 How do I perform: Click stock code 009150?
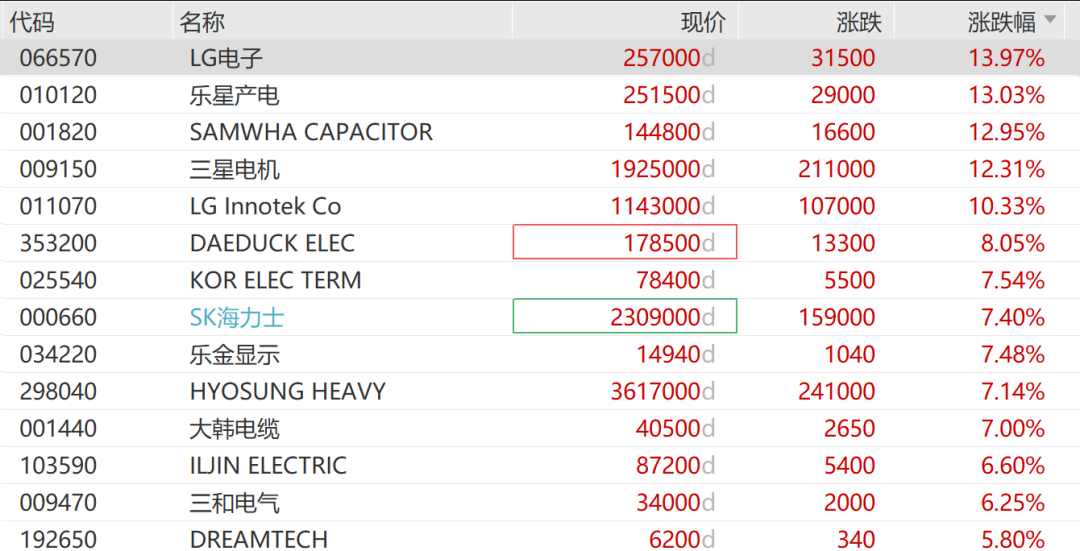tap(58, 169)
